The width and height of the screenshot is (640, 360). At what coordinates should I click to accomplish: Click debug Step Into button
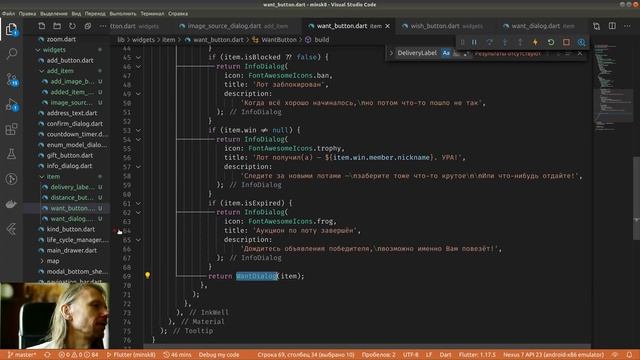(x=505, y=42)
